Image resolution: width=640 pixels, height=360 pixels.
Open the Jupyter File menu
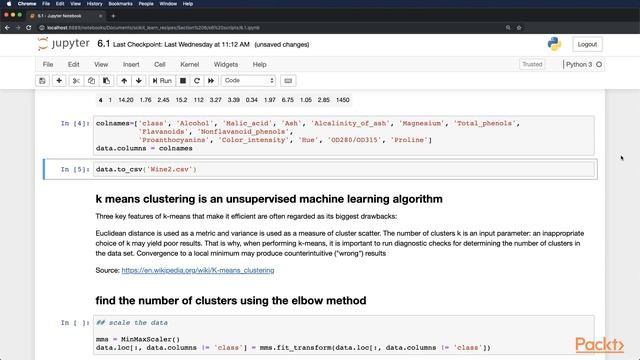tap(48, 64)
